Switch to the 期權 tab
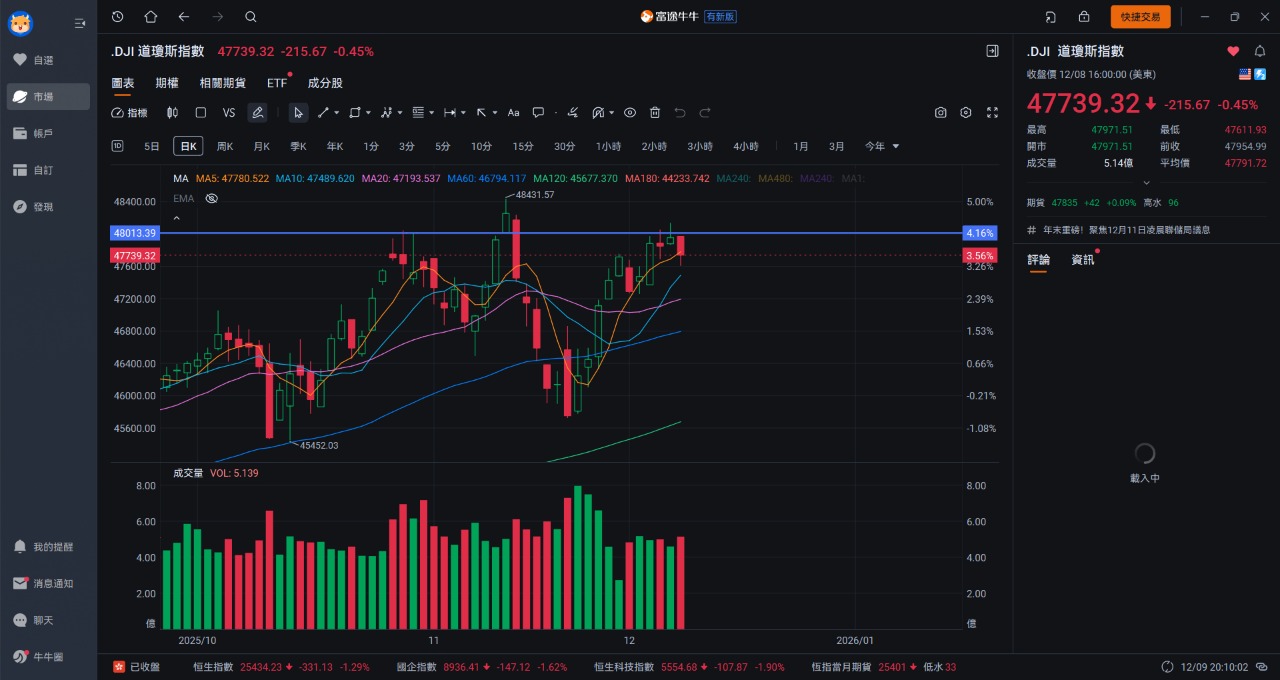The height and width of the screenshot is (680, 1280). pos(167,83)
